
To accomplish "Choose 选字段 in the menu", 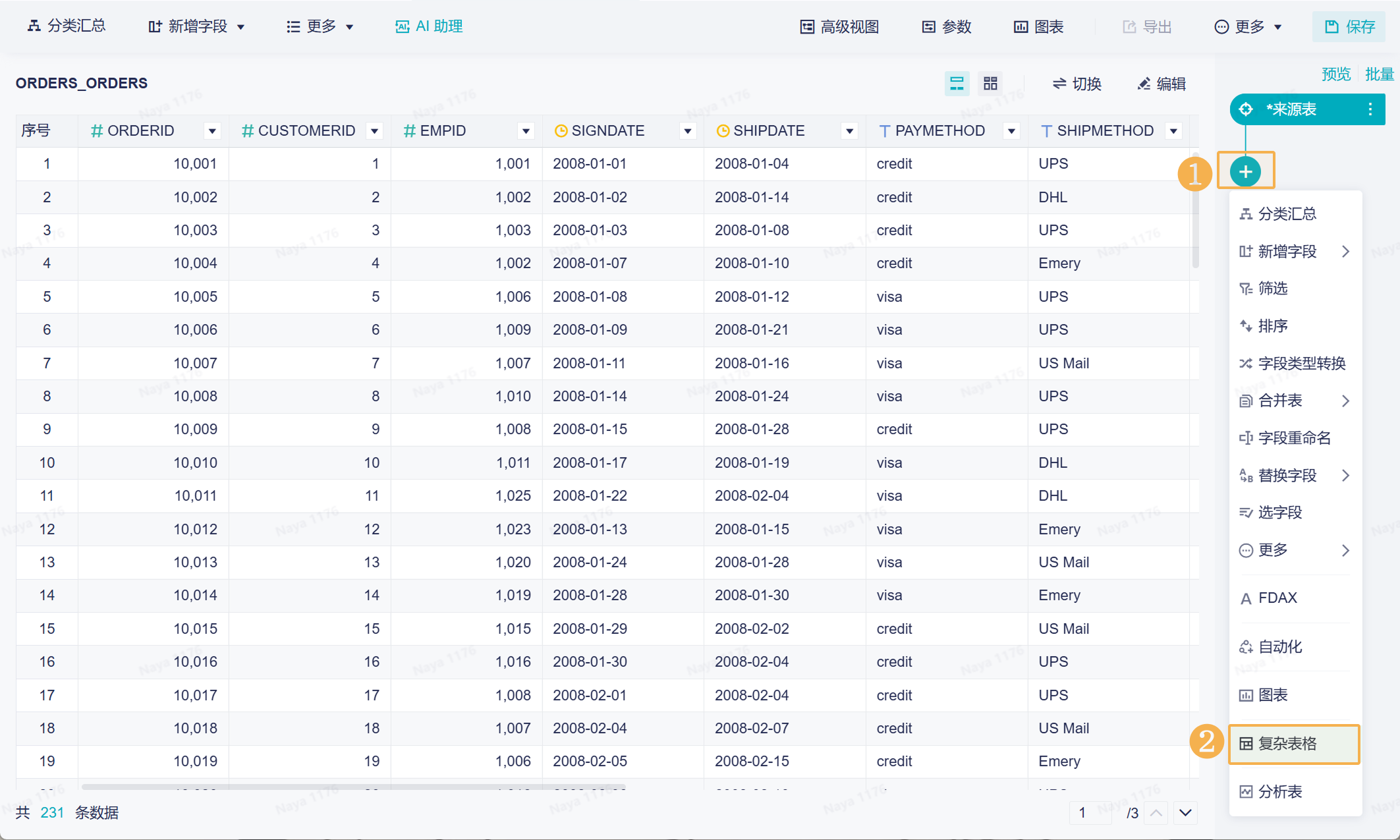I will pos(1295,513).
